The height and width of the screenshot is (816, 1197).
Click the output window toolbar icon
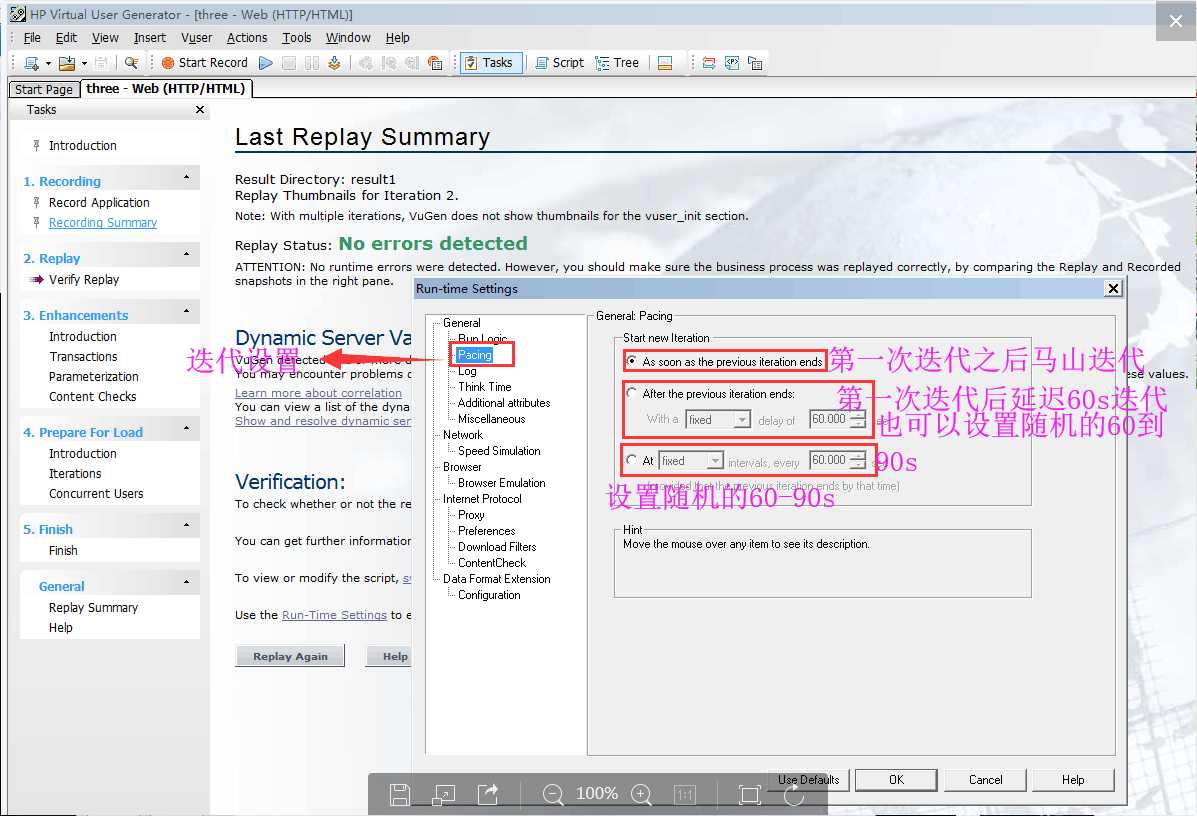point(665,63)
